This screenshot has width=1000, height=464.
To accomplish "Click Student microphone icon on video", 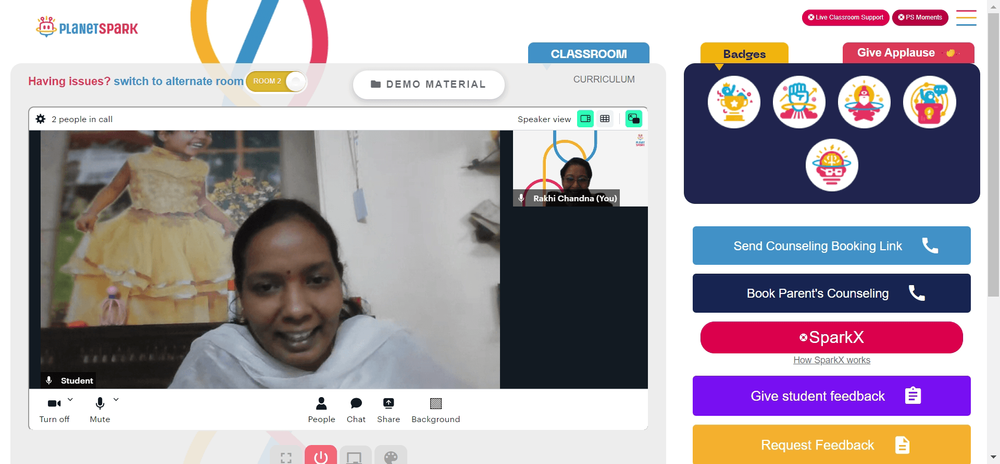I will point(48,381).
